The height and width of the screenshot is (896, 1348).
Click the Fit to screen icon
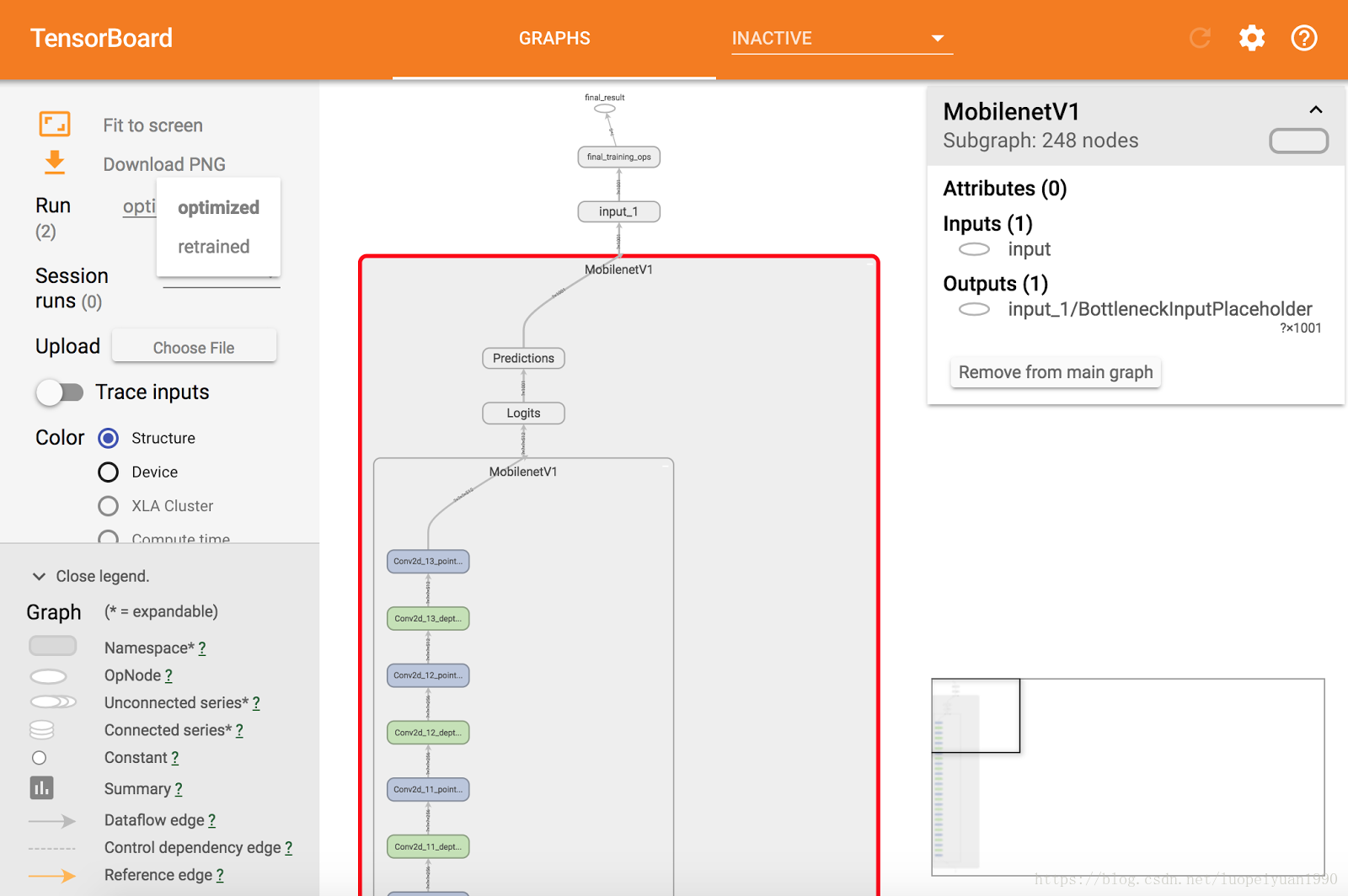pos(55,125)
